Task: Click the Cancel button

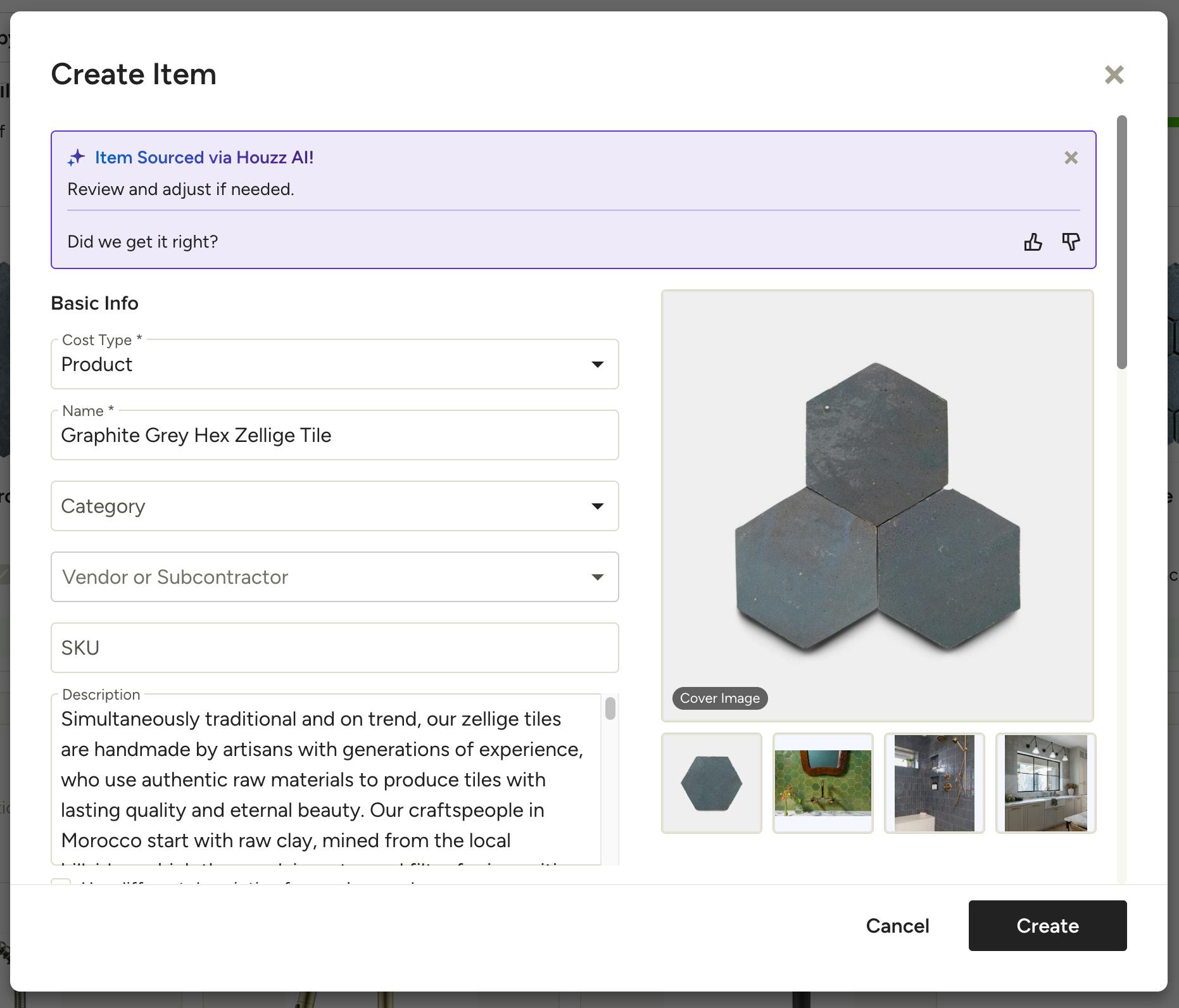Action: pos(897,926)
